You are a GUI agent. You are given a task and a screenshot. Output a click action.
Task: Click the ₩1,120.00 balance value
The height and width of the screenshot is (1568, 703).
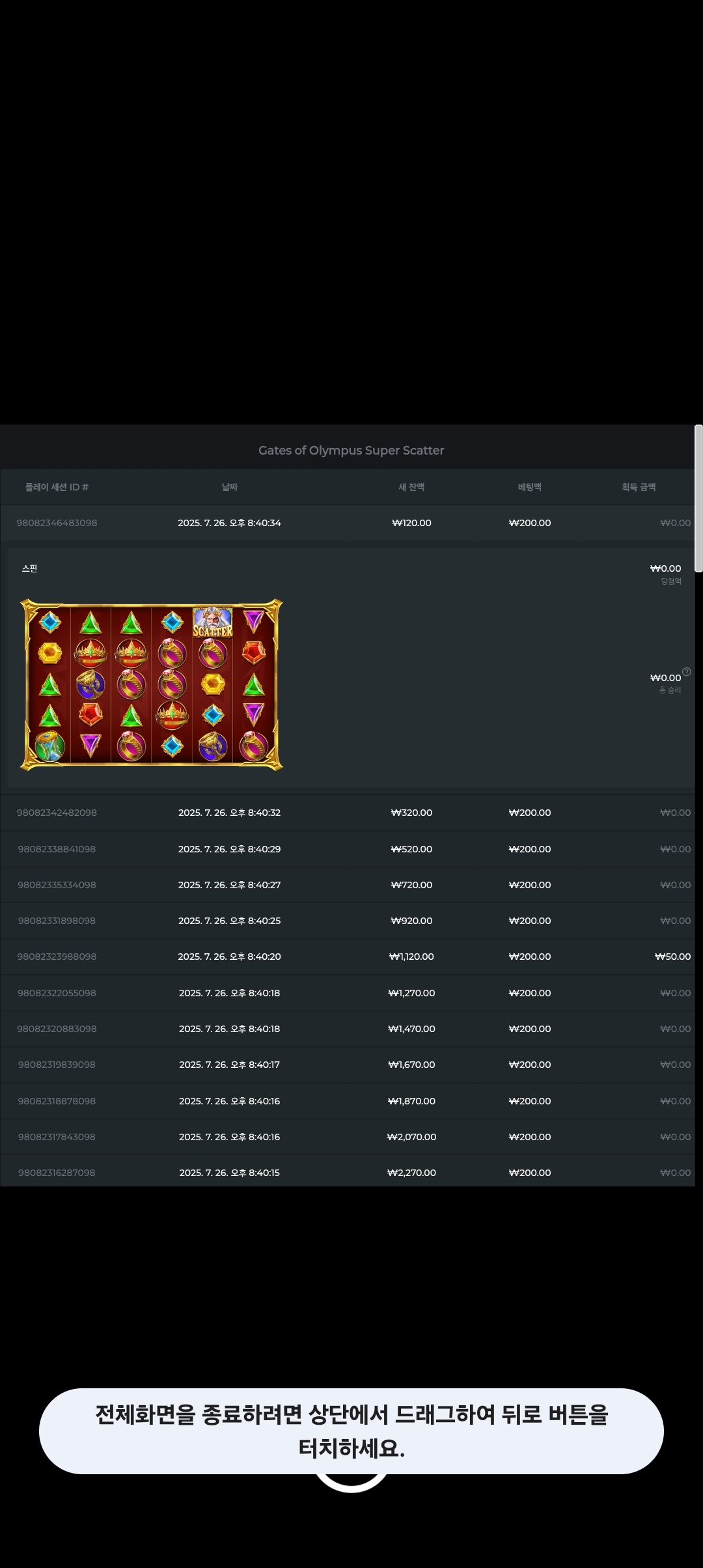pyautogui.click(x=411, y=957)
